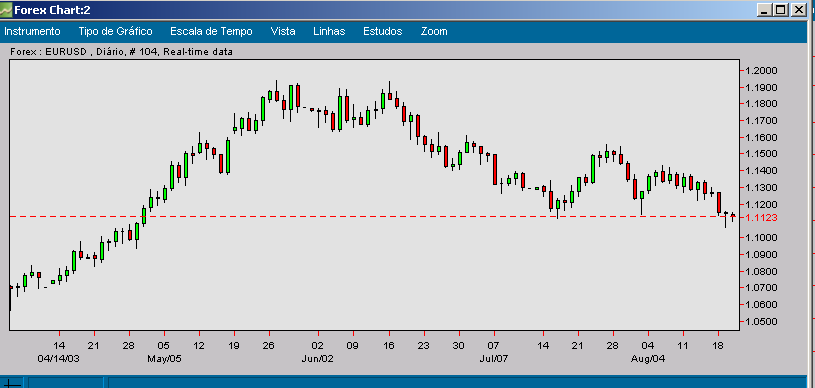Open the Tipo de Gráfico menu
This screenshot has height=388, width=815.
[x=115, y=31]
